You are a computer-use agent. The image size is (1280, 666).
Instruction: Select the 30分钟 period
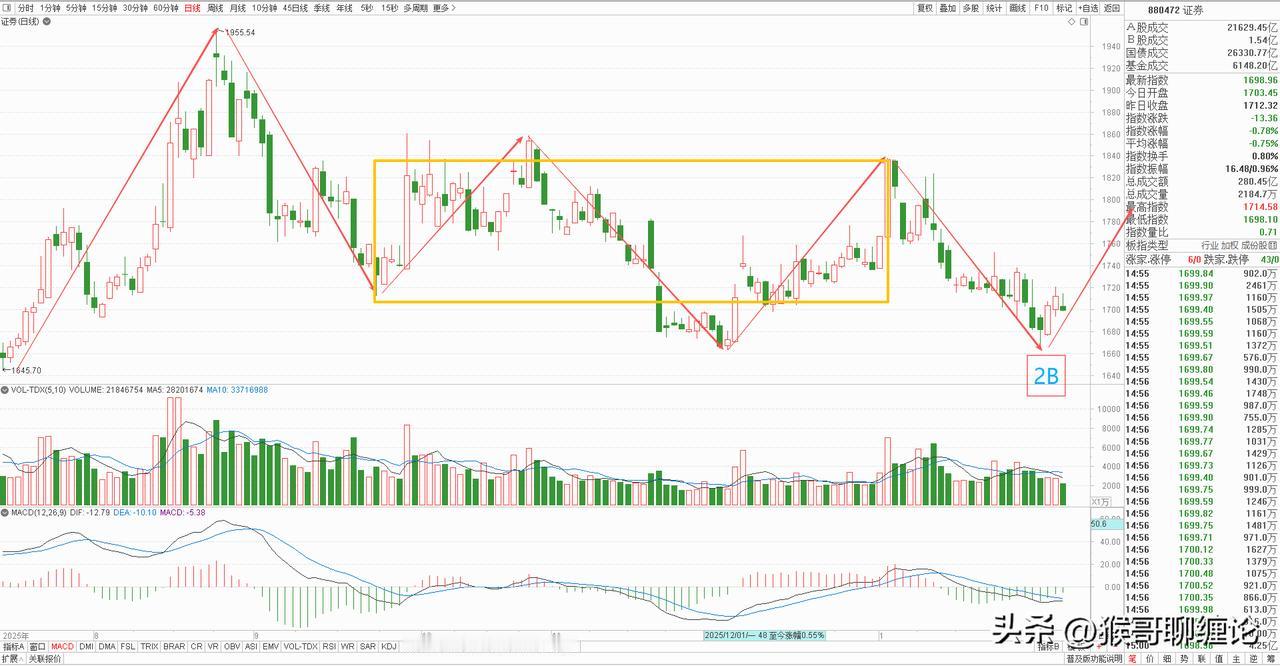click(136, 7)
